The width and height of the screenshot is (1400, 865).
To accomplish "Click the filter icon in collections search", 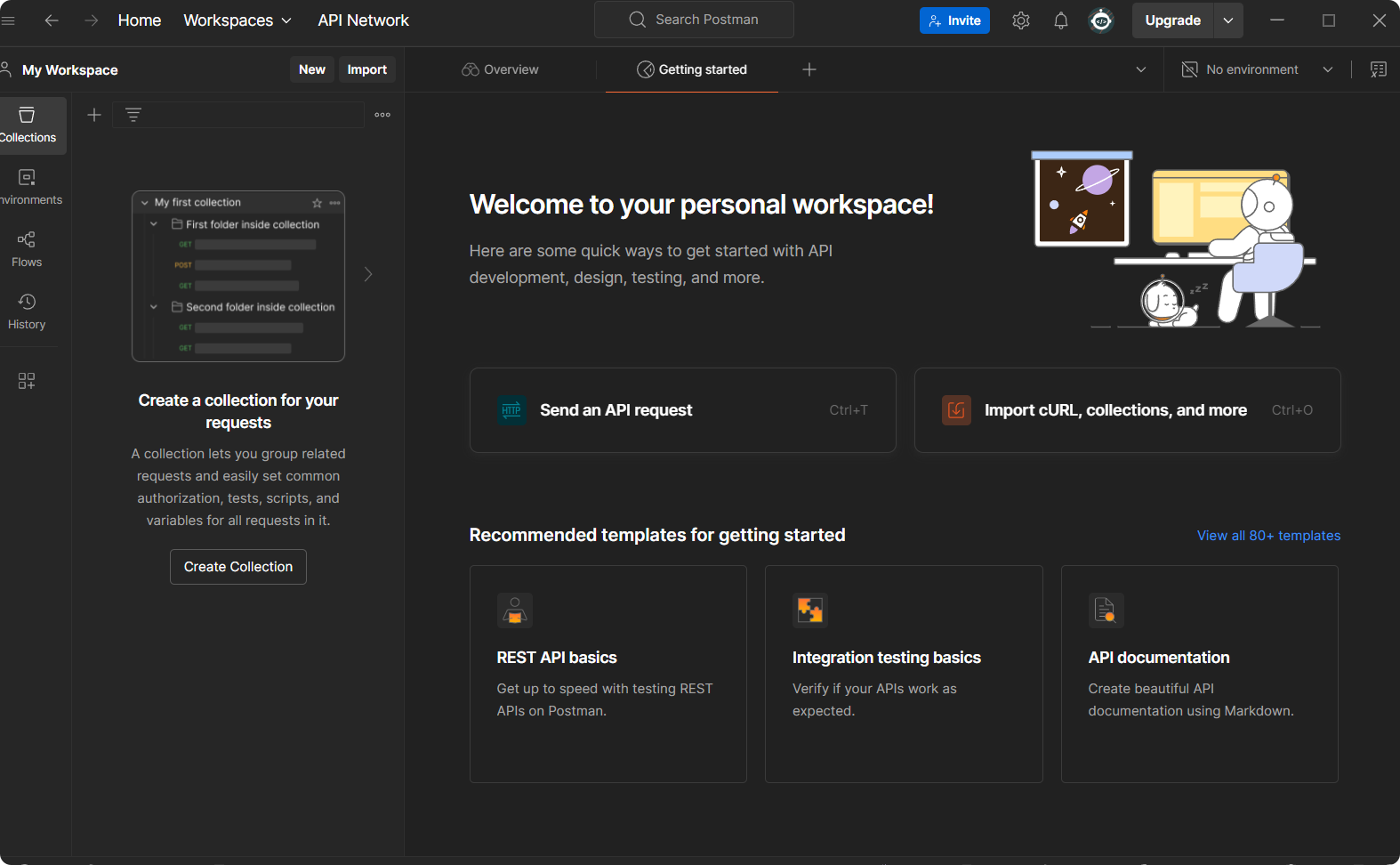I will click(x=133, y=115).
